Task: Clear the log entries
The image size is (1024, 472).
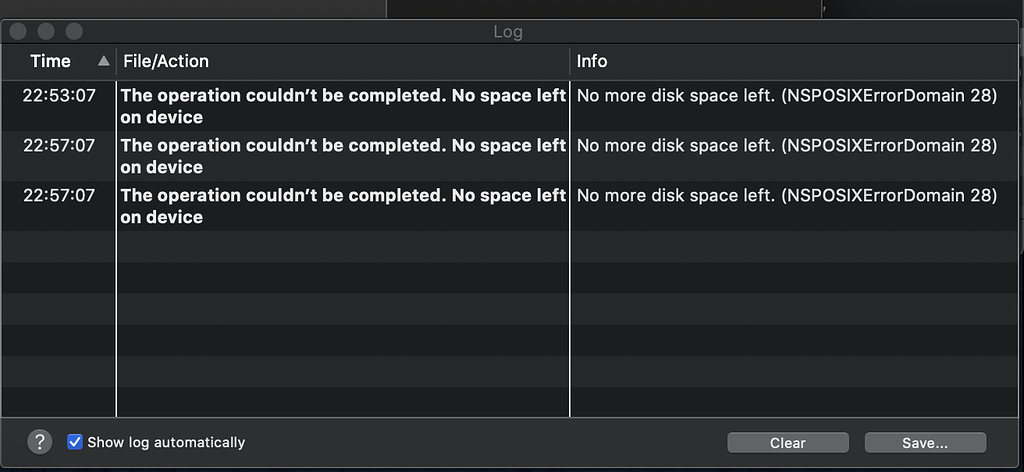Action: tap(788, 443)
